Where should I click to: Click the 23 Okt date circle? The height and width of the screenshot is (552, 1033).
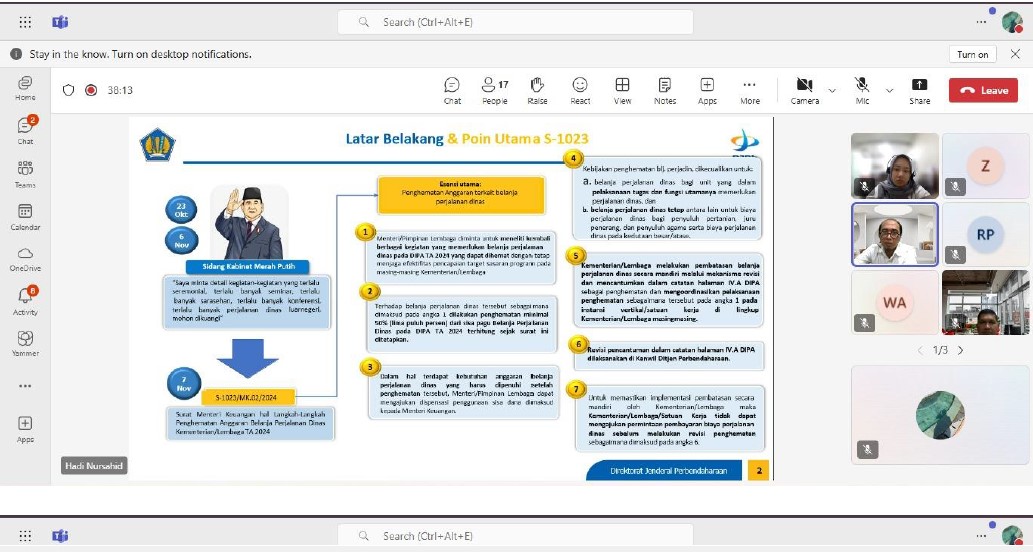tap(181, 210)
